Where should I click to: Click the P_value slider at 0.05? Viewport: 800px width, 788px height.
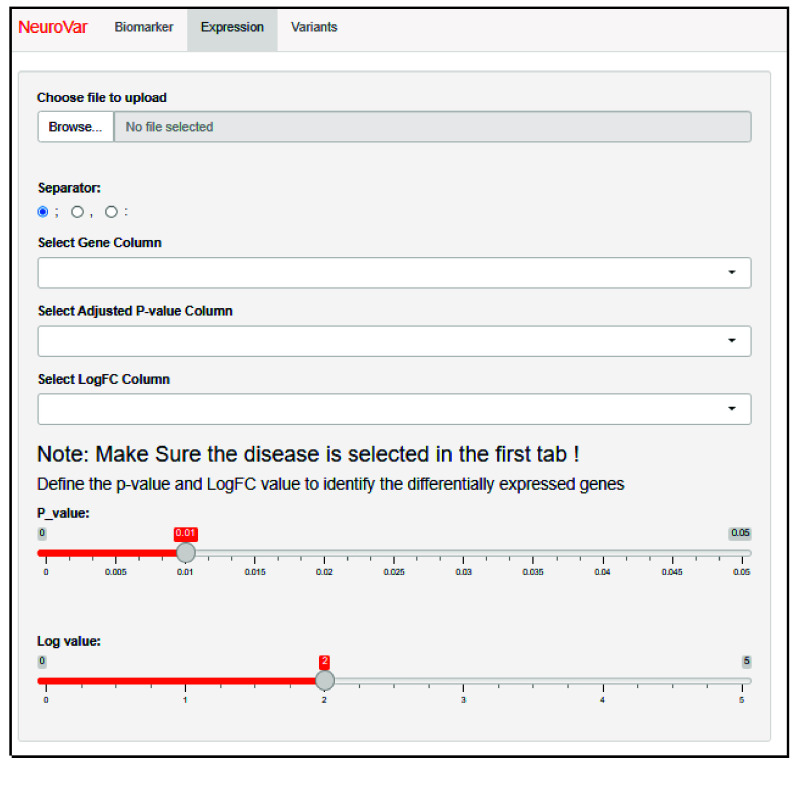[741, 552]
